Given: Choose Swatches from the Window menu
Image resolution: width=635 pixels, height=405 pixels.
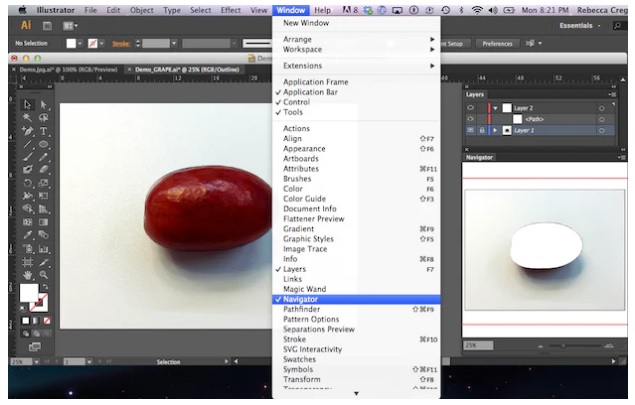Looking at the screenshot, I should (x=356, y=359).
